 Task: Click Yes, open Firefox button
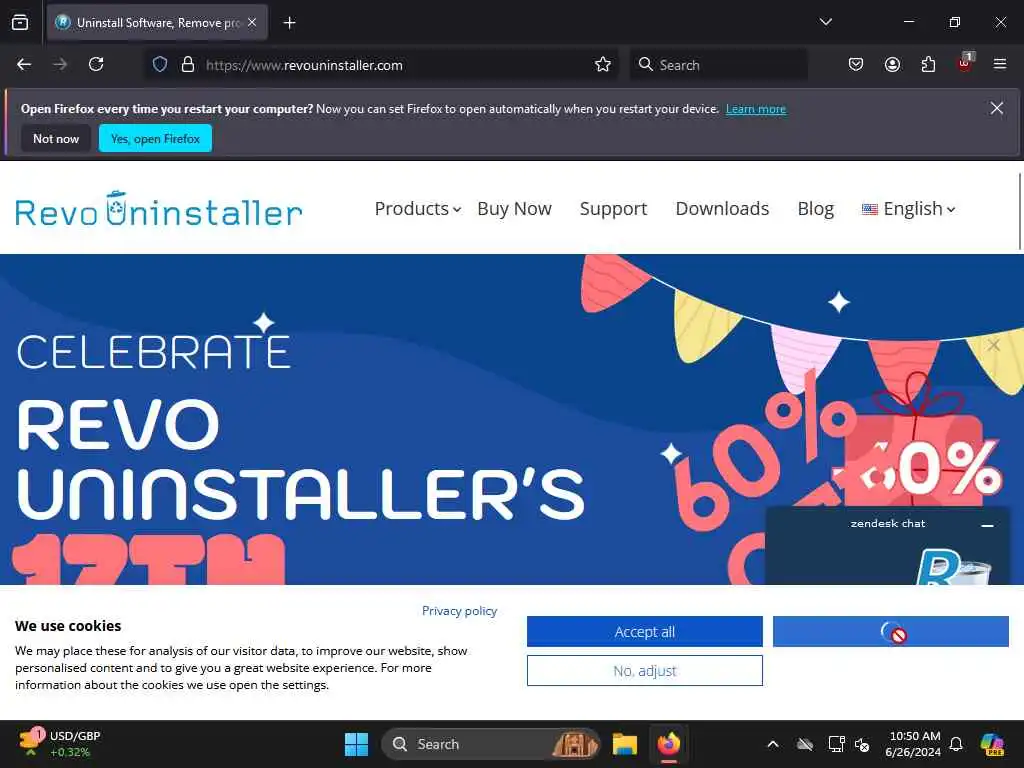(155, 138)
